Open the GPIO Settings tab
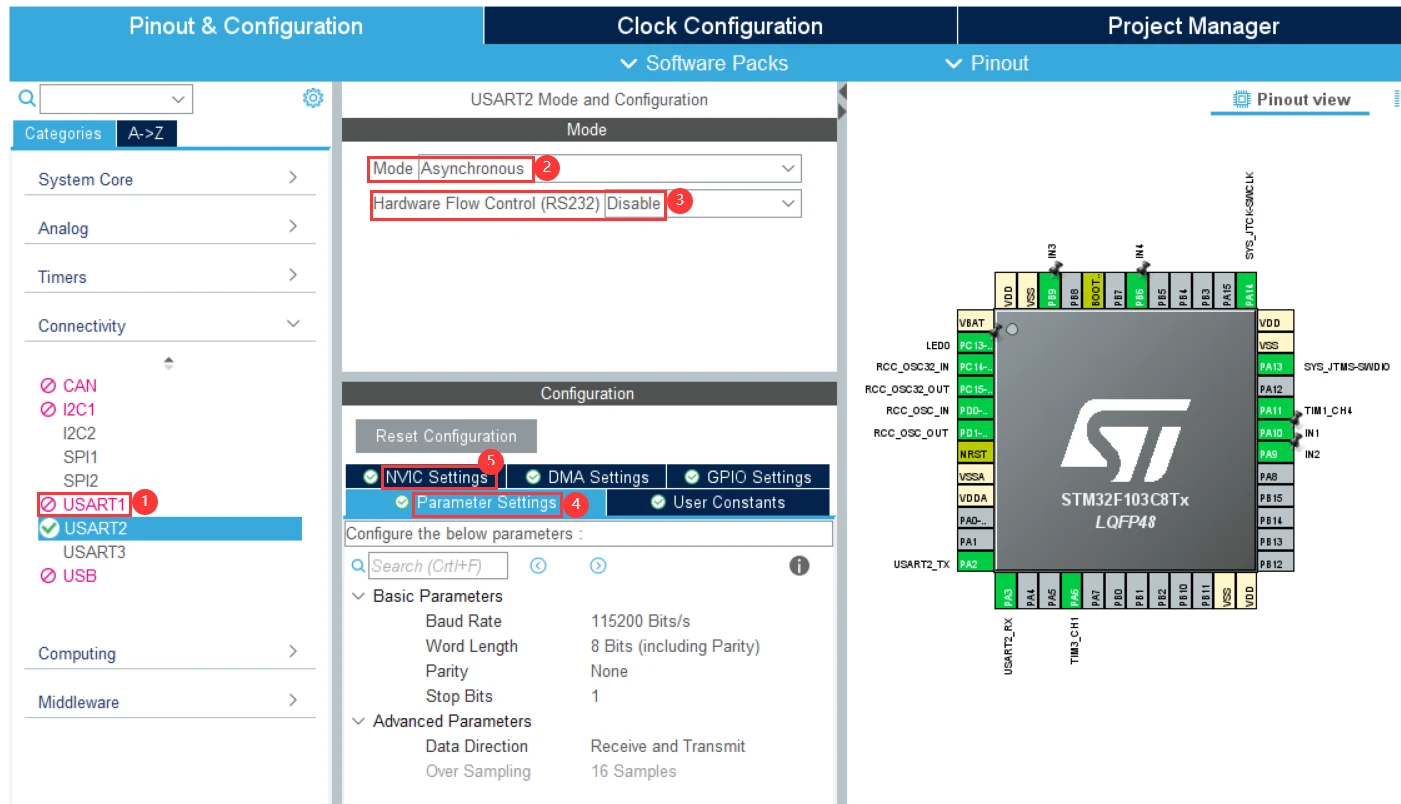The height and width of the screenshot is (804, 1401). coord(748,477)
